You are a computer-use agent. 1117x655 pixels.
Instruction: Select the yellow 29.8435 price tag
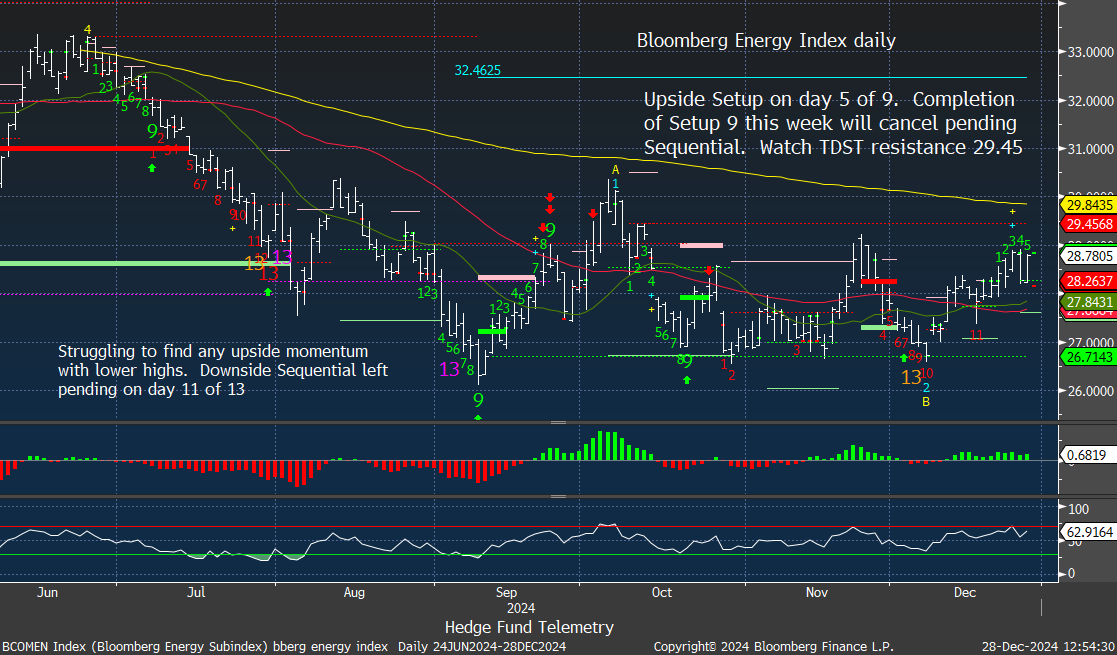1089,205
